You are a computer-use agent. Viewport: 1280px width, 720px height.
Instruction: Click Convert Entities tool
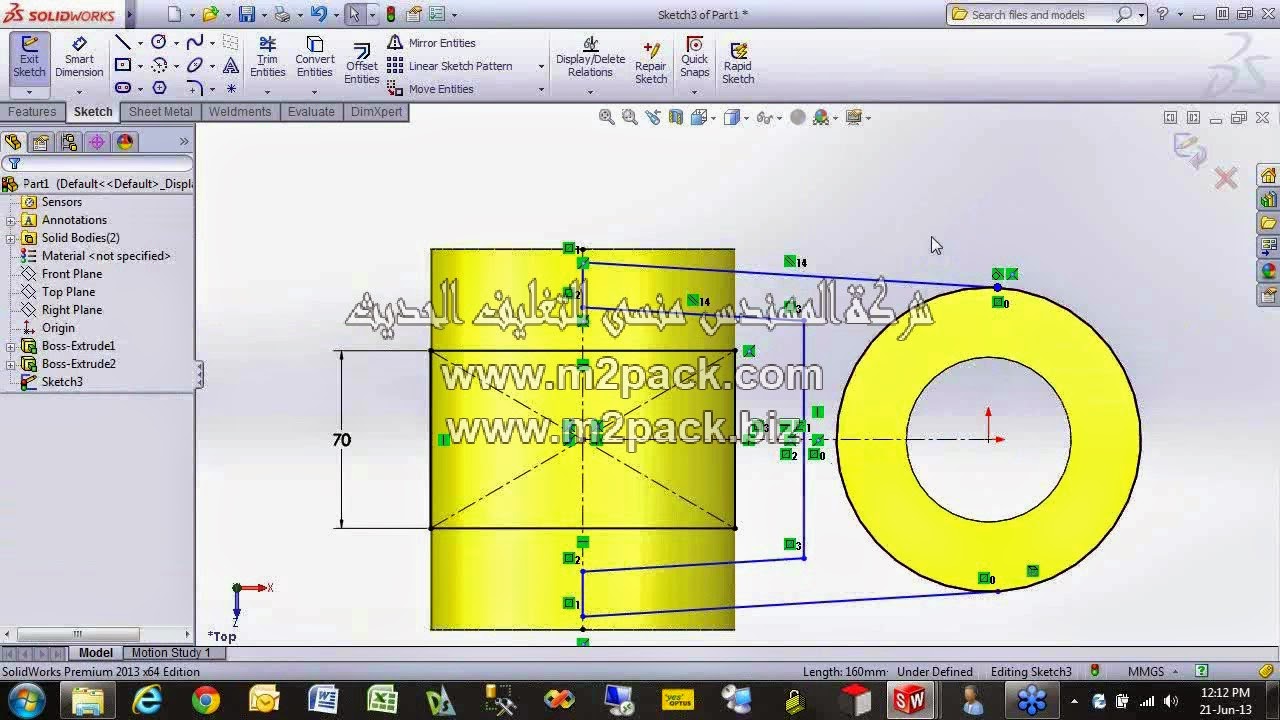314,58
